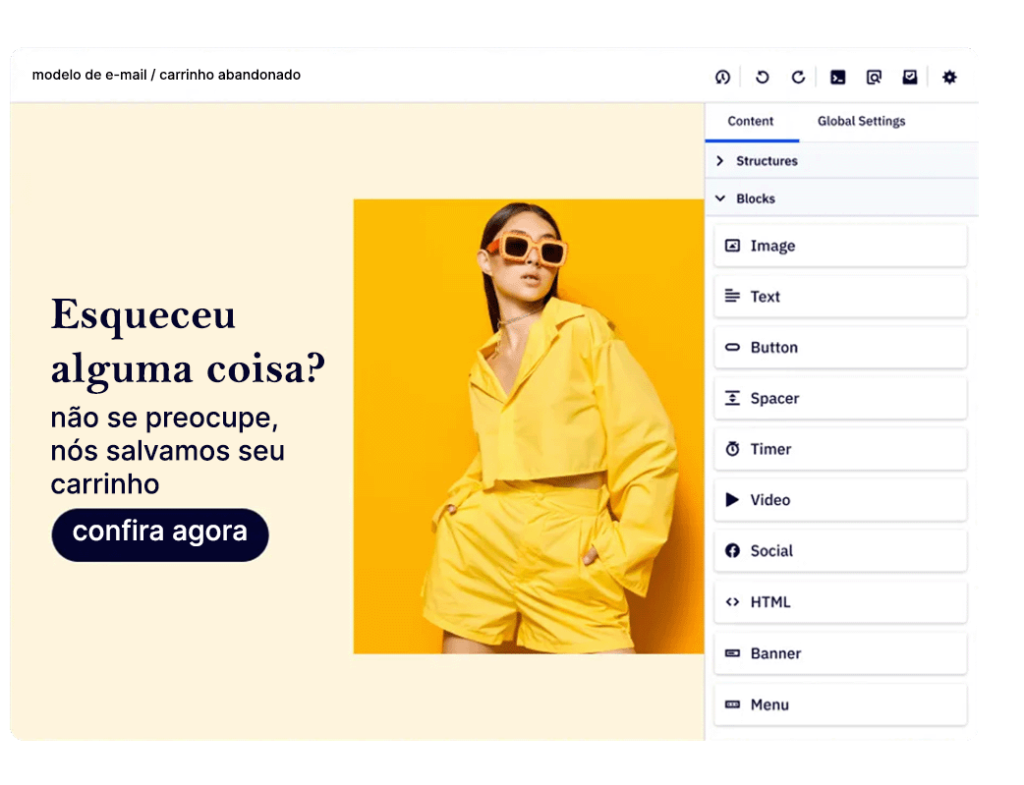Open the version history clock icon
The height and width of the screenshot is (785, 1024).
coord(722,77)
